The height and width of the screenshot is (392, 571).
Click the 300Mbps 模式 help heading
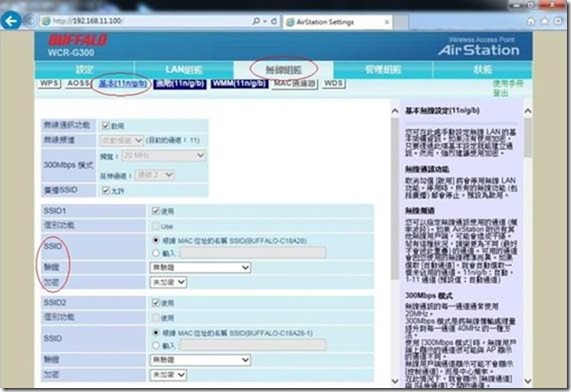429,295
